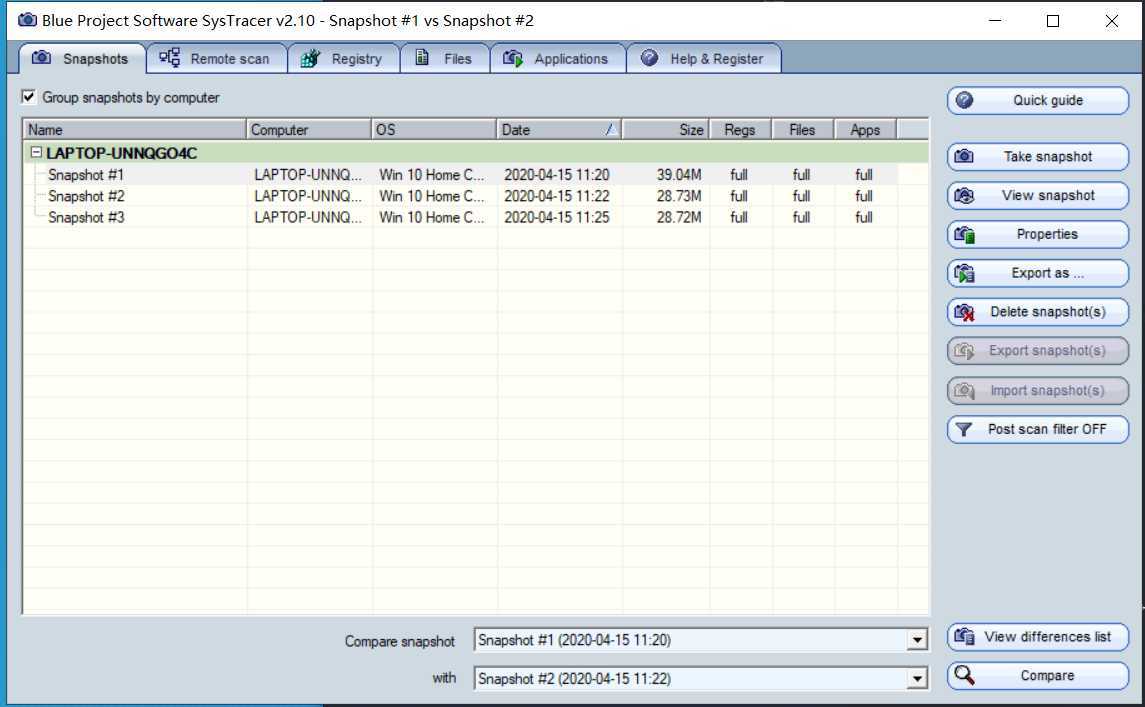Screen dimensions: 1145x707
Task: Click the Export snapshot(s) icon
Action: (964, 351)
